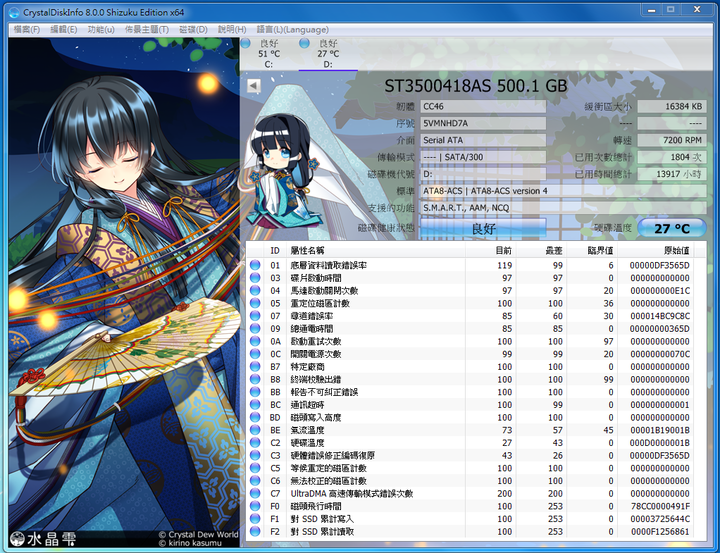Image resolution: width=720 pixels, height=553 pixels.
Task: Click the status icon for attribute F2
Action: click(x=255, y=531)
